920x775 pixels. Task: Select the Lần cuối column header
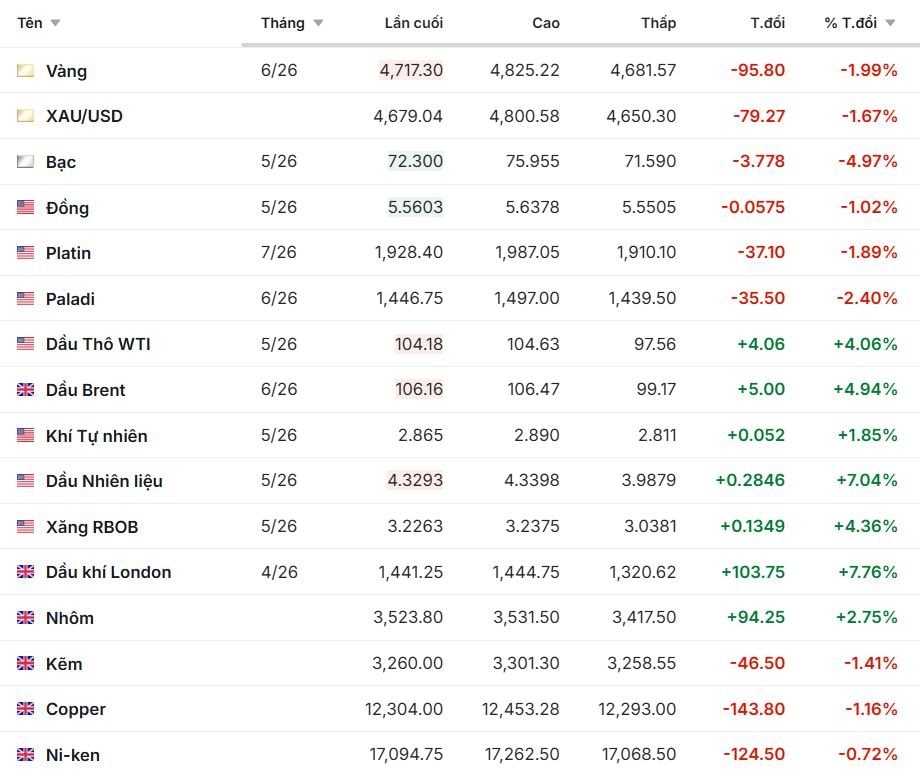[413, 23]
